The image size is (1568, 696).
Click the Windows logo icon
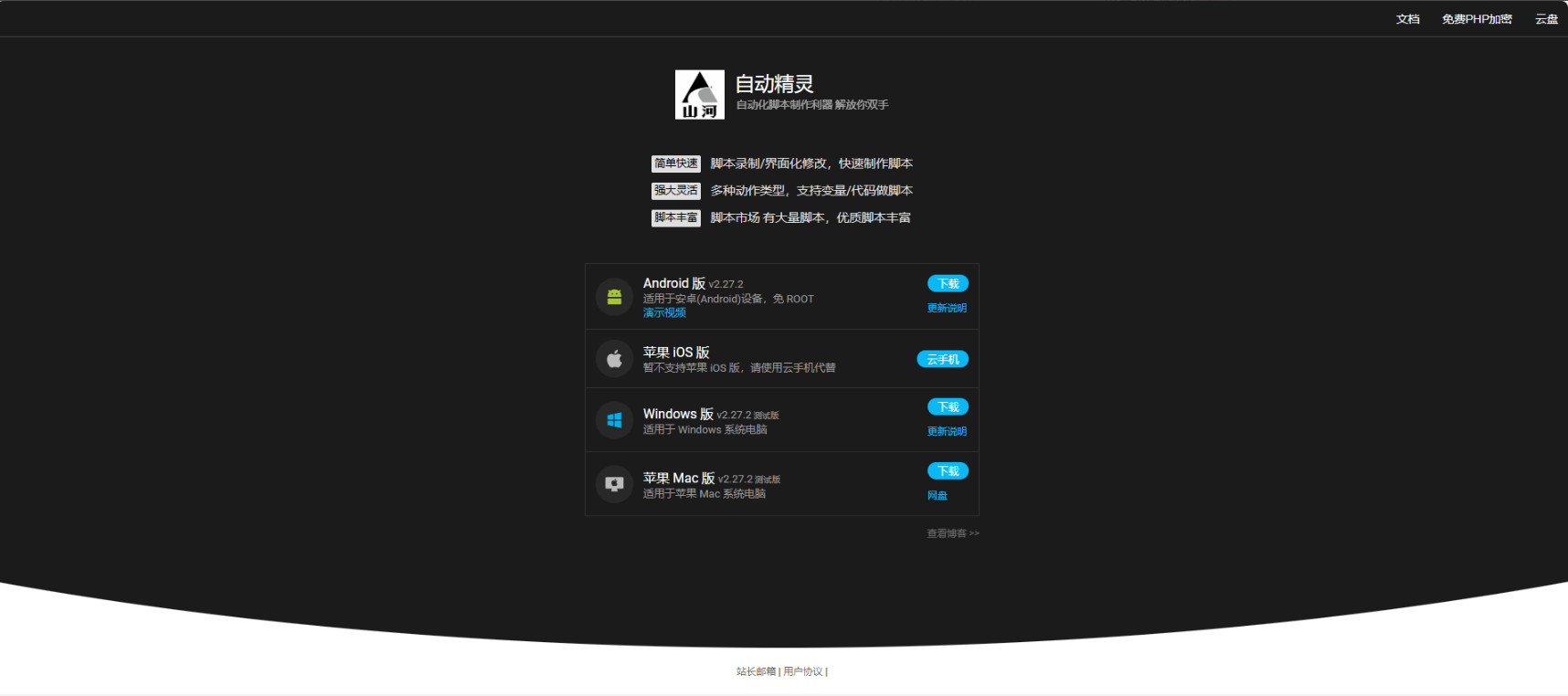614,420
